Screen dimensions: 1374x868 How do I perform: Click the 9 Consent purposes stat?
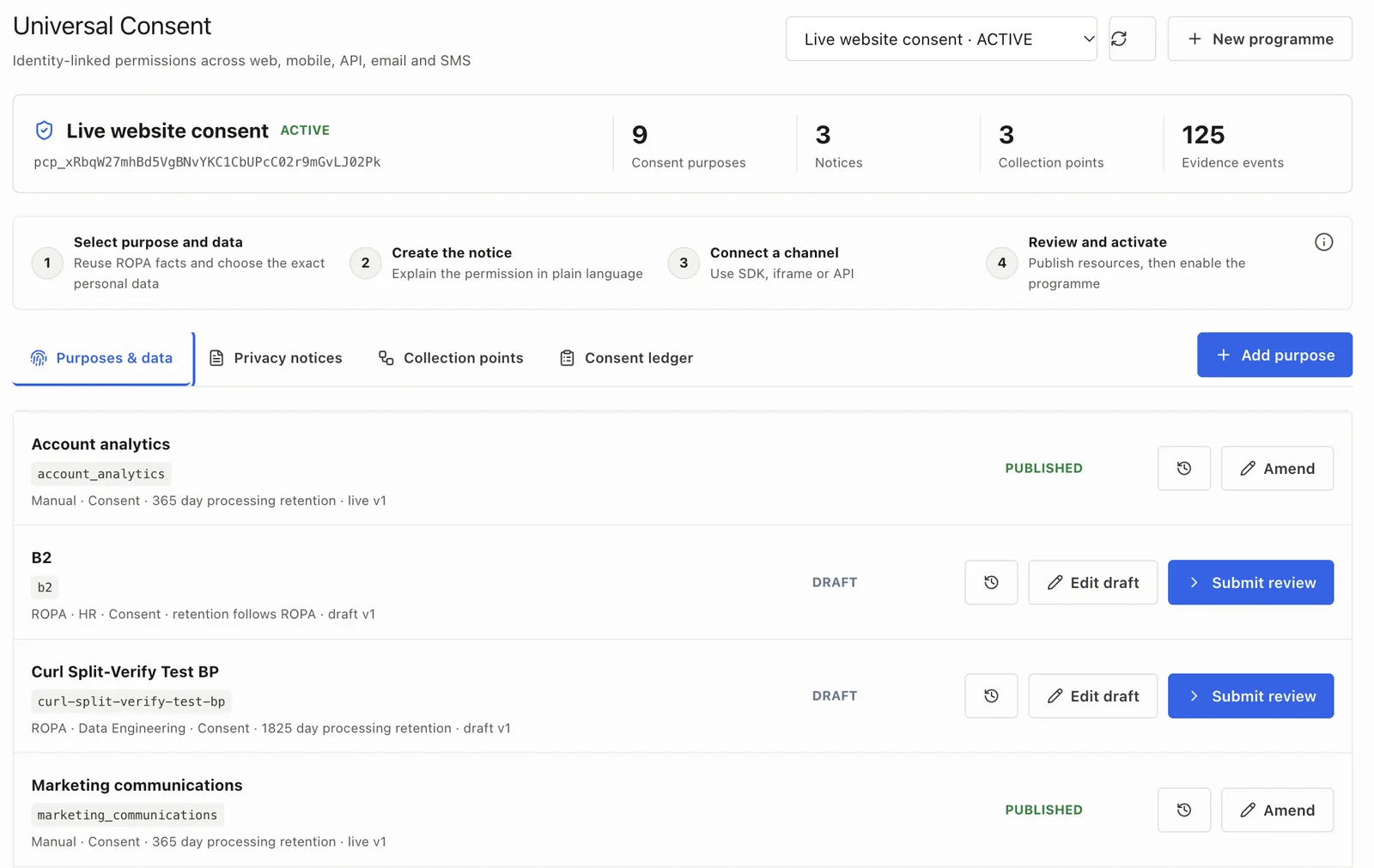(x=689, y=147)
